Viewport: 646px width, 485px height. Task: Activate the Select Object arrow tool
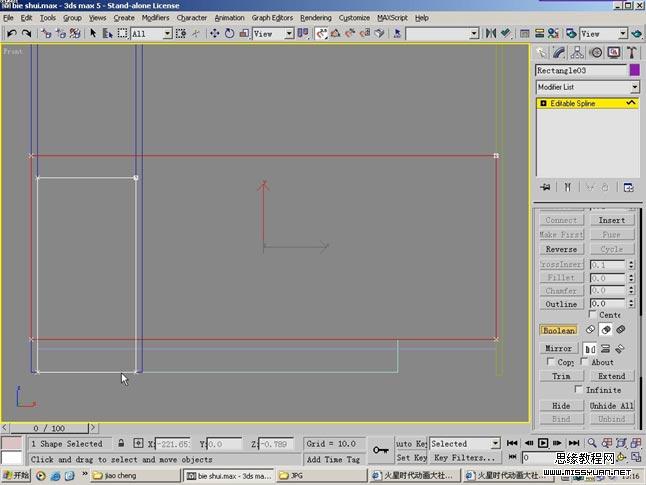[x=93, y=33]
